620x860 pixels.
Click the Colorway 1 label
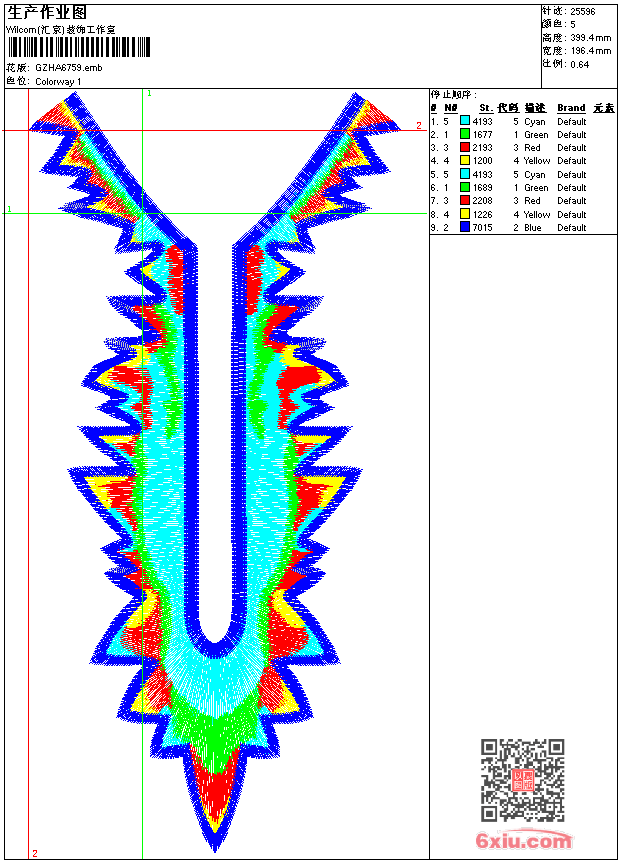(x=59, y=82)
